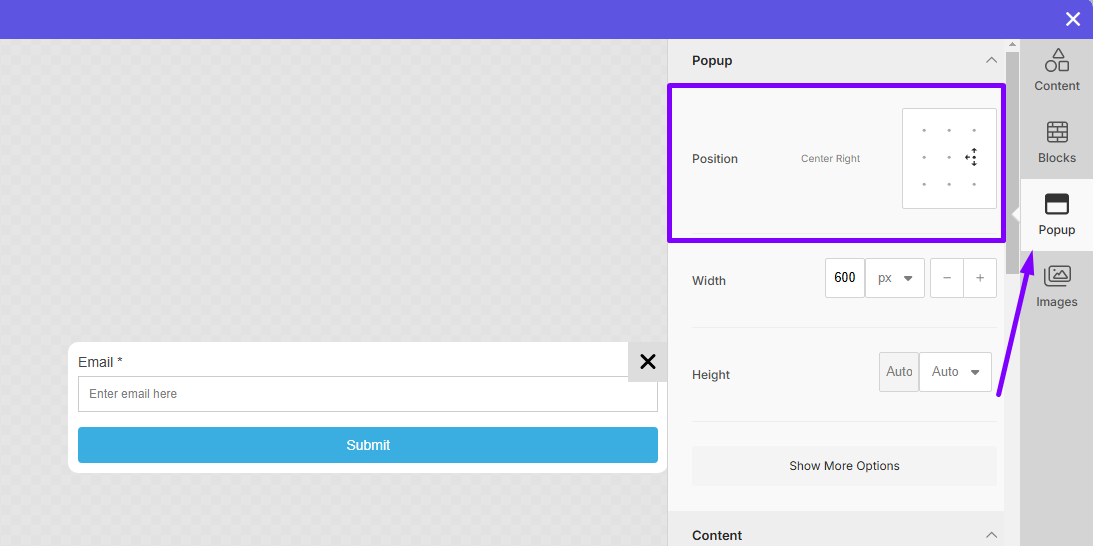Viewport: 1093px width, 546px height.
Task: Click the blue Submit button
Action: pos(368,445)
